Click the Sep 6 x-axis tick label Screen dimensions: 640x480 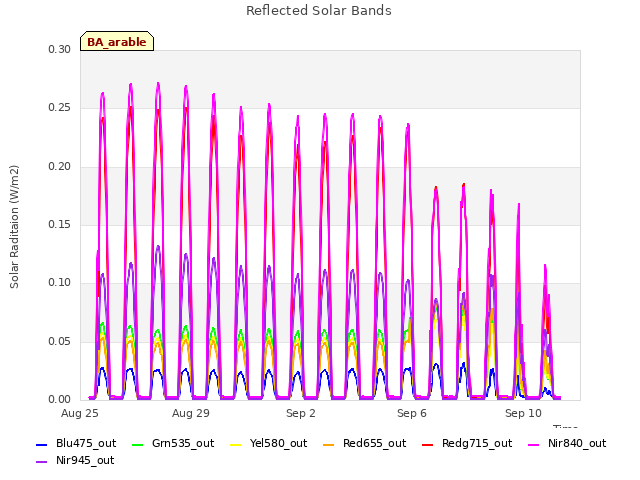[x=412, y=413]
